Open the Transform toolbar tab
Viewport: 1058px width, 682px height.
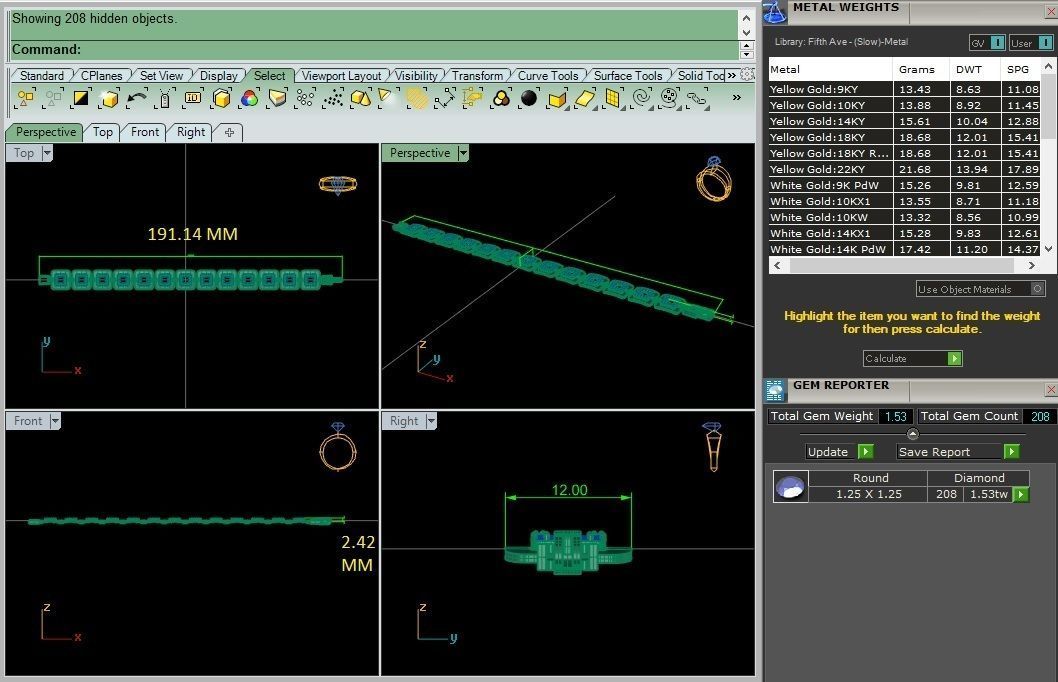(477, 76)
